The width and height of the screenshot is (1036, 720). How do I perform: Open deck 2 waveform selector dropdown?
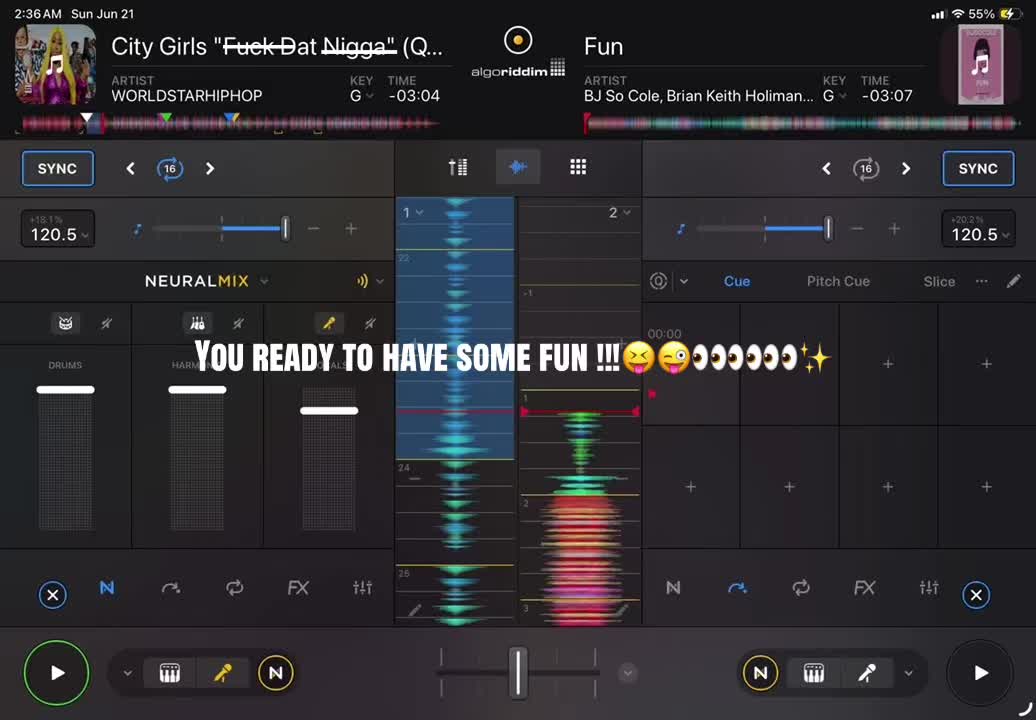[619, 213]
